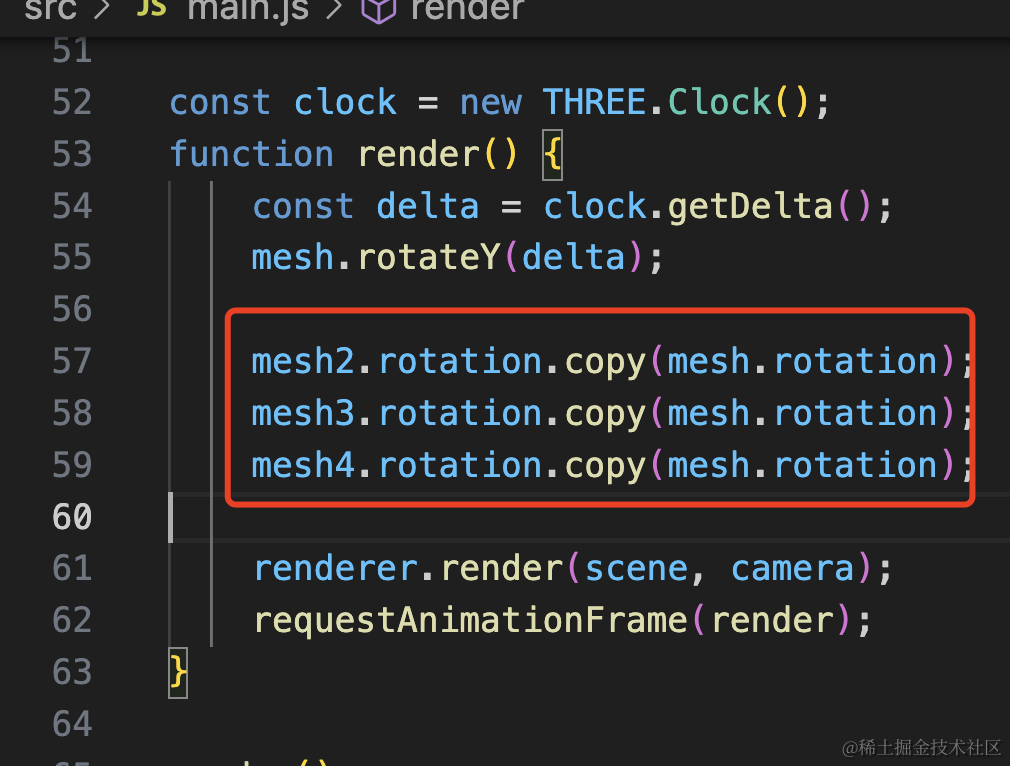The height and width of the screenshot is (766, 1010).
Task: Click mesh3 on line 58
Action: 303,414
